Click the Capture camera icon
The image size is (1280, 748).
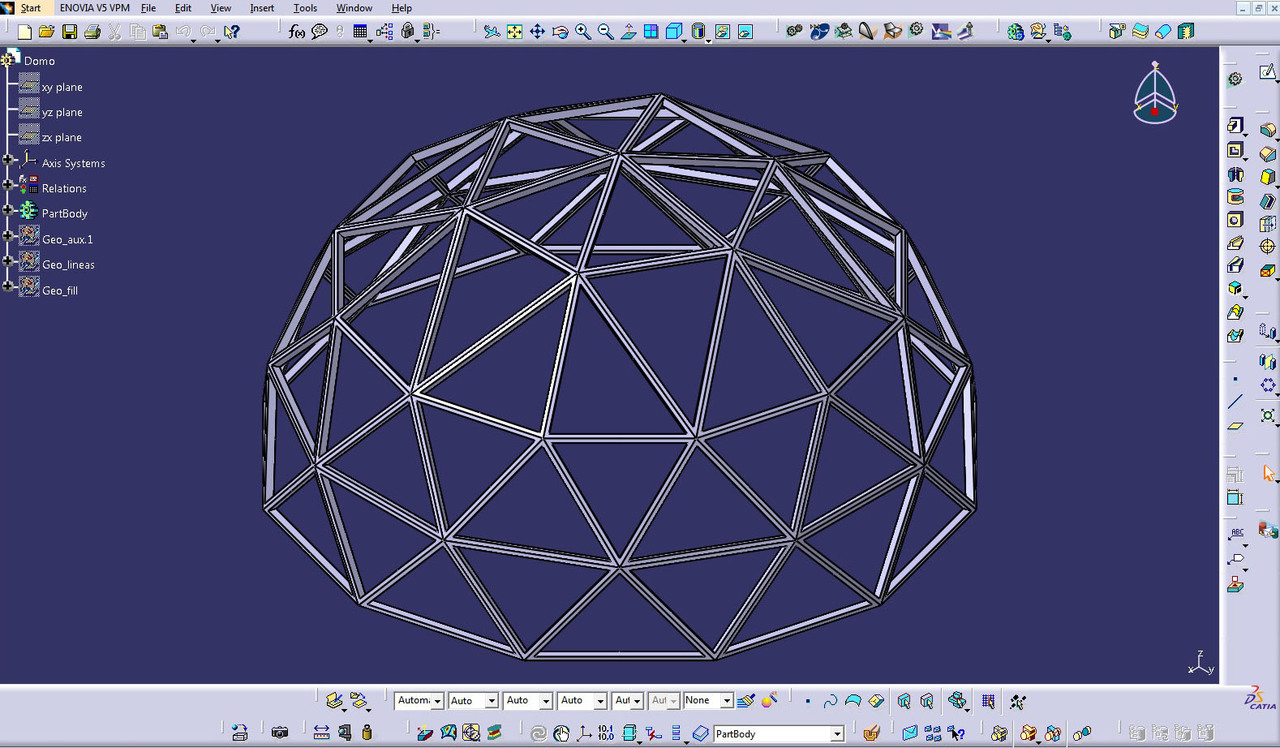(280, 733)
